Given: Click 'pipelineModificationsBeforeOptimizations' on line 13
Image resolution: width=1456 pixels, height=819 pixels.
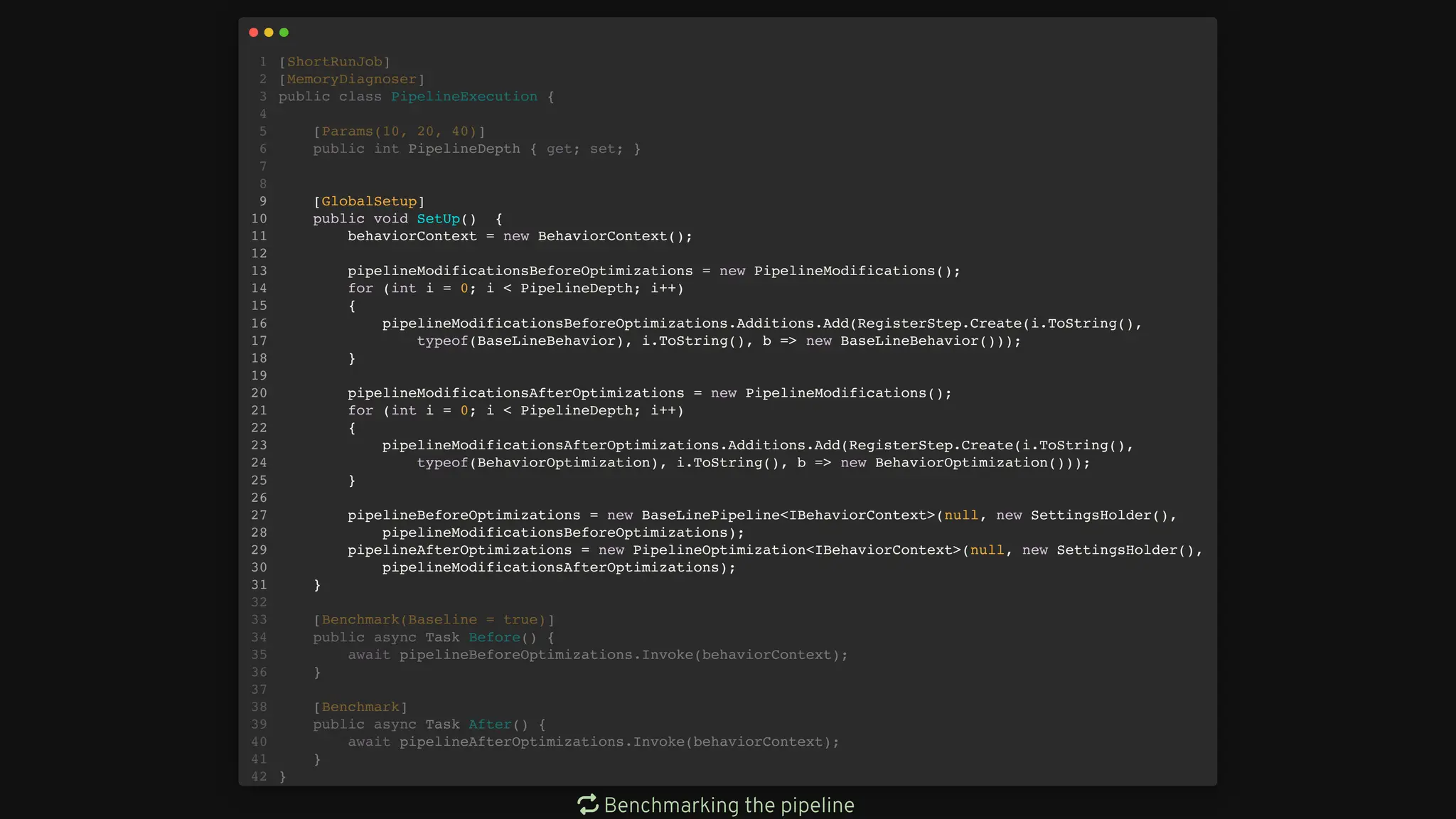Looking at the screenshot, I should coord(520,271).
